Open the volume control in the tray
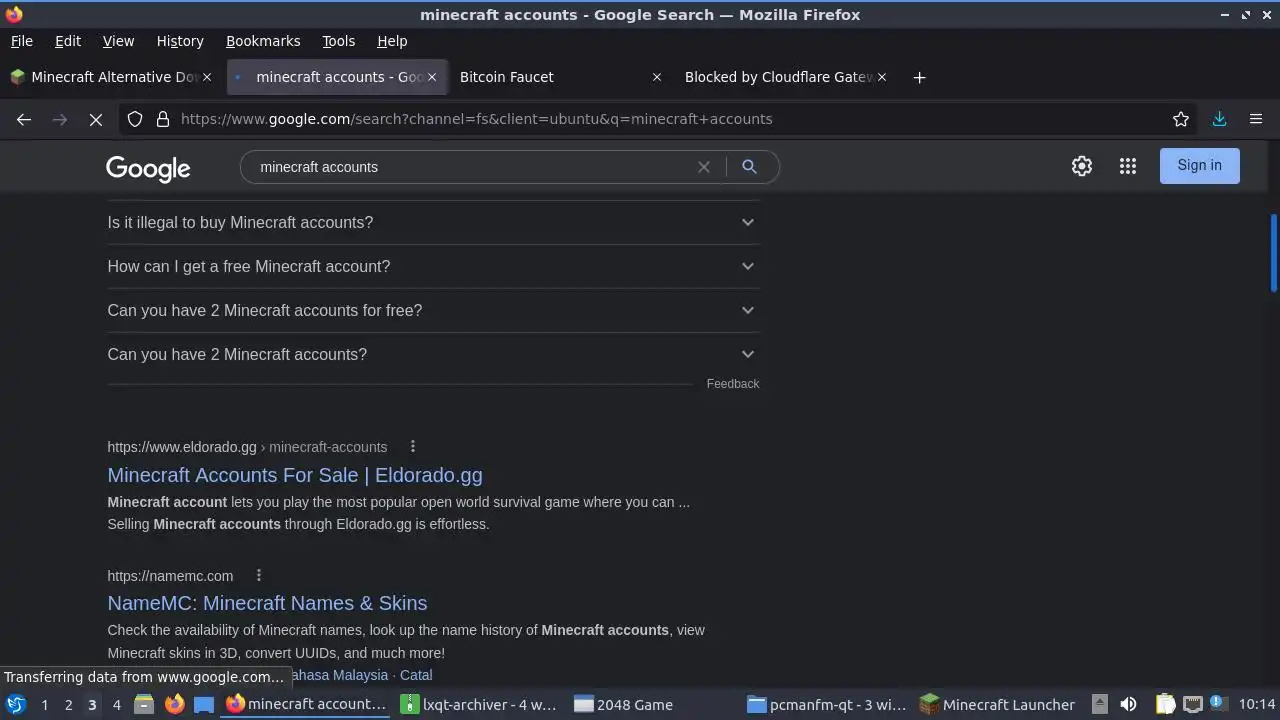 (x=1128, y=704)
